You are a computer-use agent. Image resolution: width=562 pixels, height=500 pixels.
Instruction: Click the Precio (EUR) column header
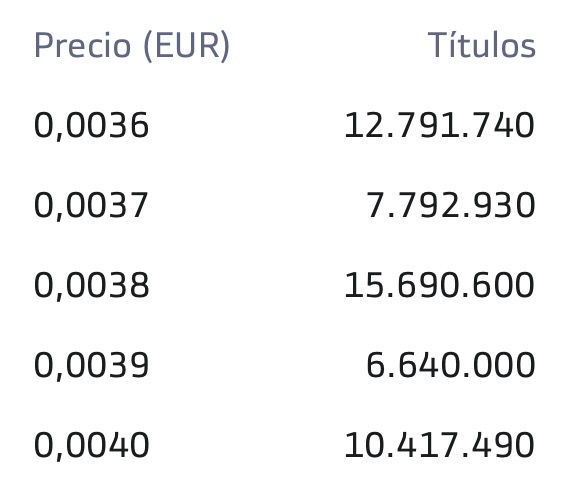click(132, 46)
